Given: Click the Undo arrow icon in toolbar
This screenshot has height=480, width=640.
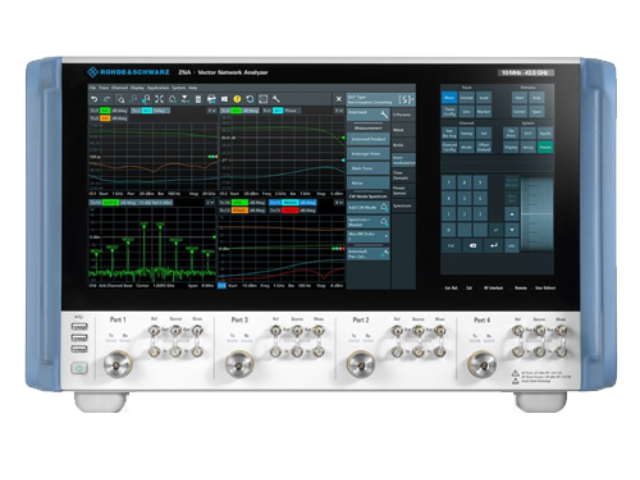Looking at the screenshot, I should click(94, 99).
